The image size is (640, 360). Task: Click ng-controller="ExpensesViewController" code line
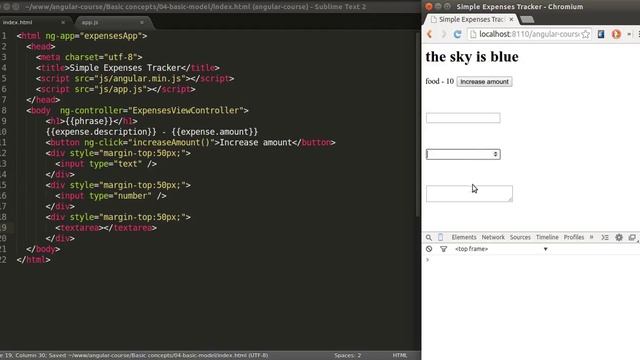coord(137,110)
